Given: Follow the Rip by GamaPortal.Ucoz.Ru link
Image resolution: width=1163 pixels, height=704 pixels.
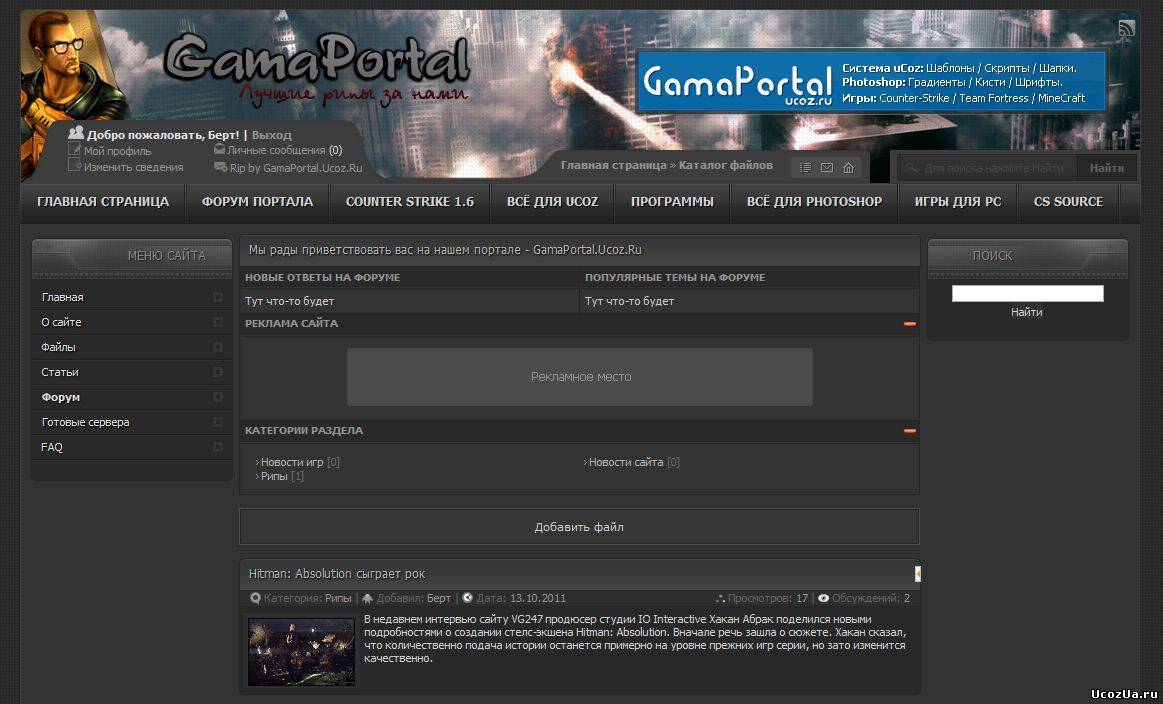Looking at the screenshot, I should pos(296,168).
